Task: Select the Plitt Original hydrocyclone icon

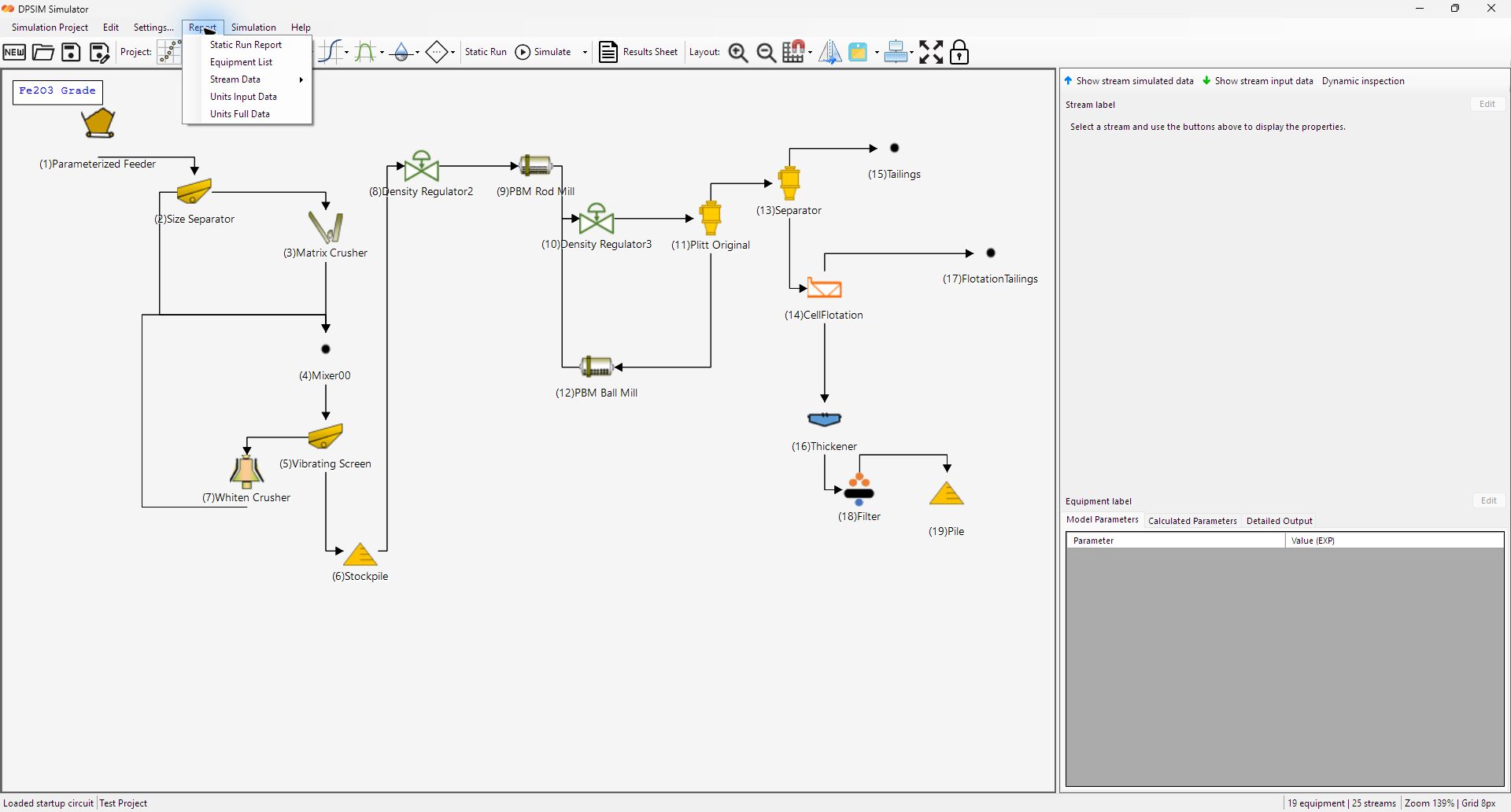Action: click(x=711, y=218)
